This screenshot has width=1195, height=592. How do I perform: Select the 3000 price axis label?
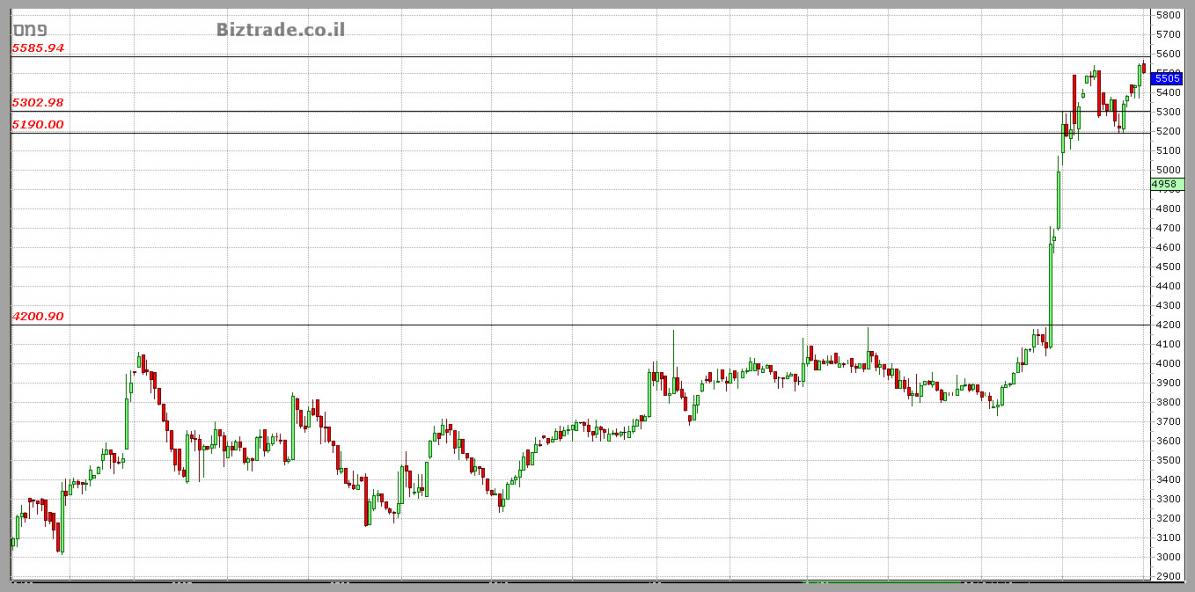point(1167,557)
